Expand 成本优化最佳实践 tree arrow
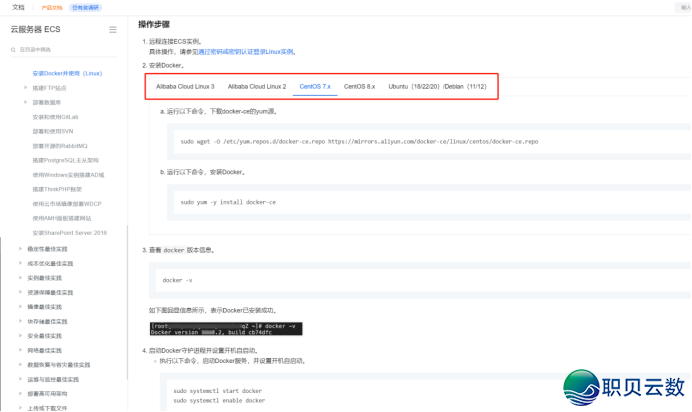The image size is (692, 412). click(x=20, y=263)
